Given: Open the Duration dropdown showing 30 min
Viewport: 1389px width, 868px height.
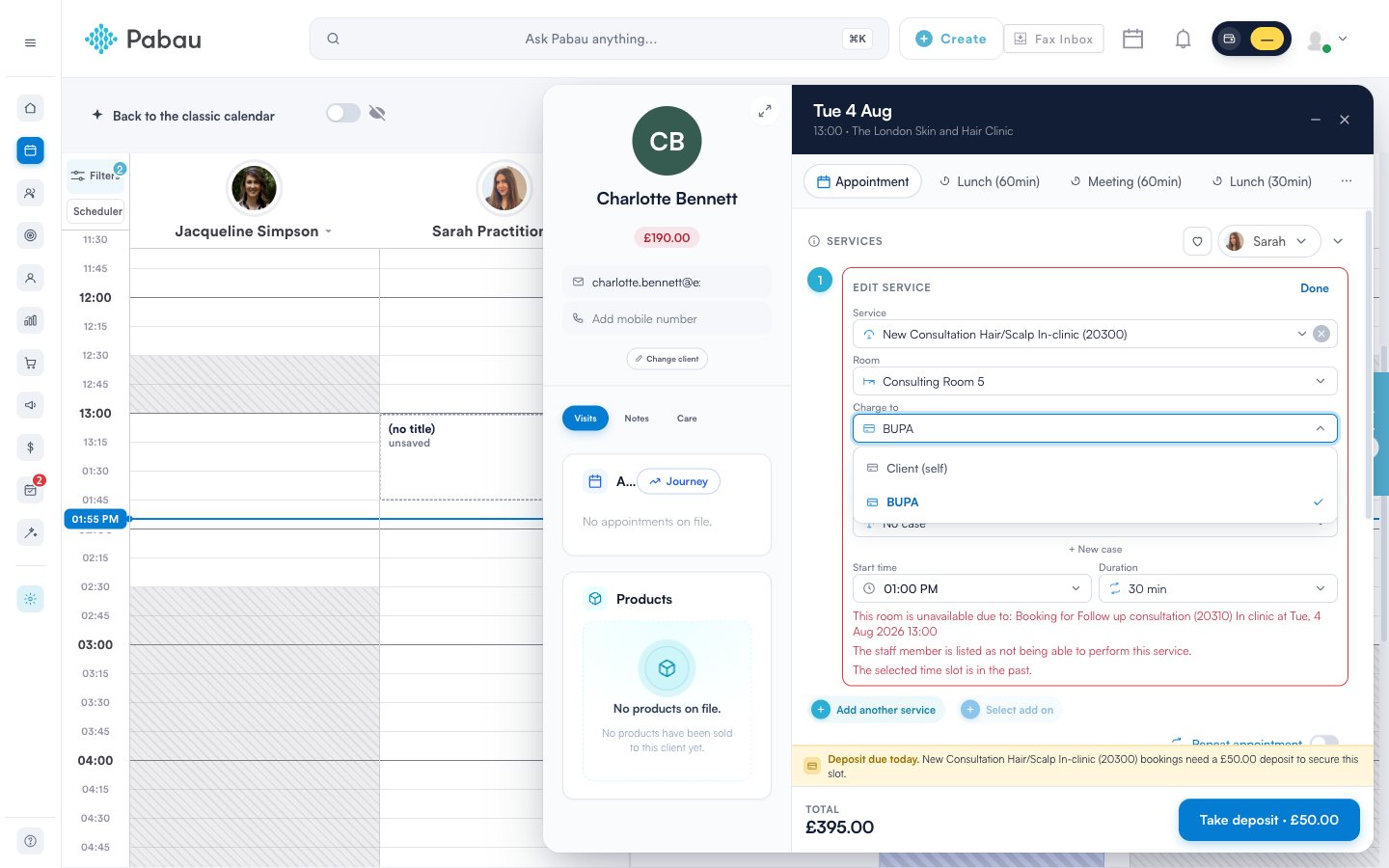Looking at the screenshot, I should (x=1218, y=588).
